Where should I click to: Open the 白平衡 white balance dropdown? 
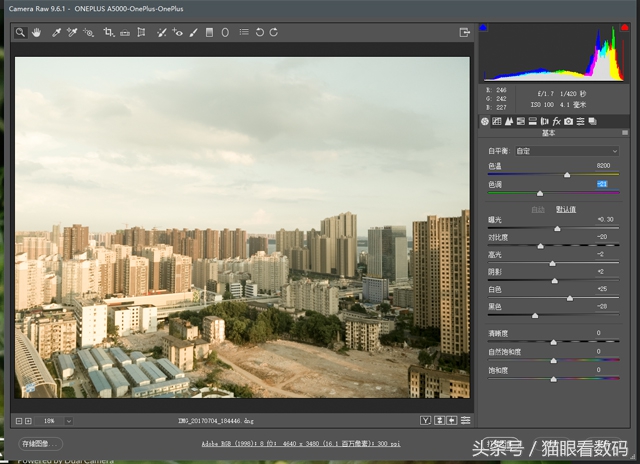click(566, 151)
